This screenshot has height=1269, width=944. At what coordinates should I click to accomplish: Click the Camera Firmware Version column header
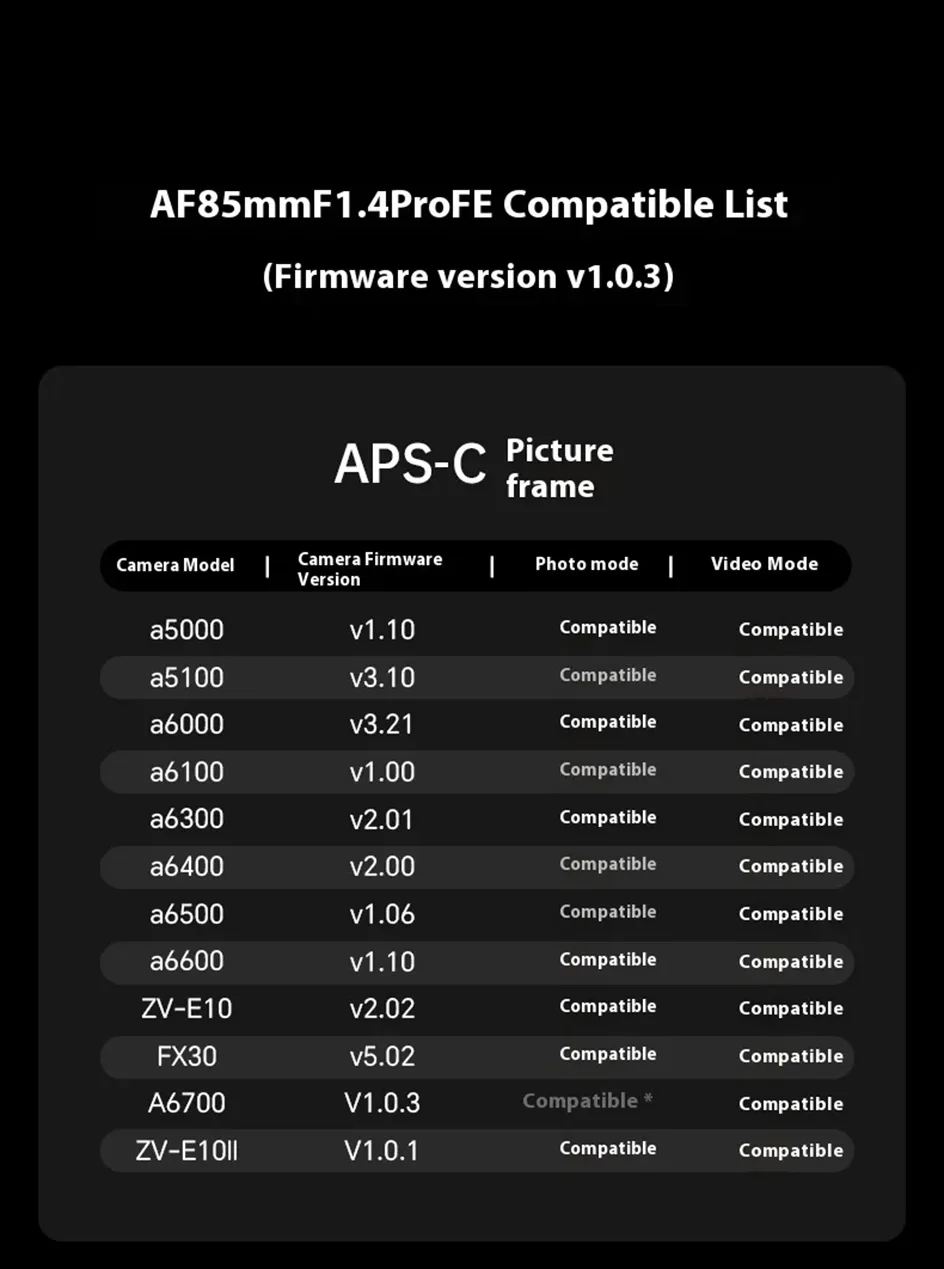(370, 569)
